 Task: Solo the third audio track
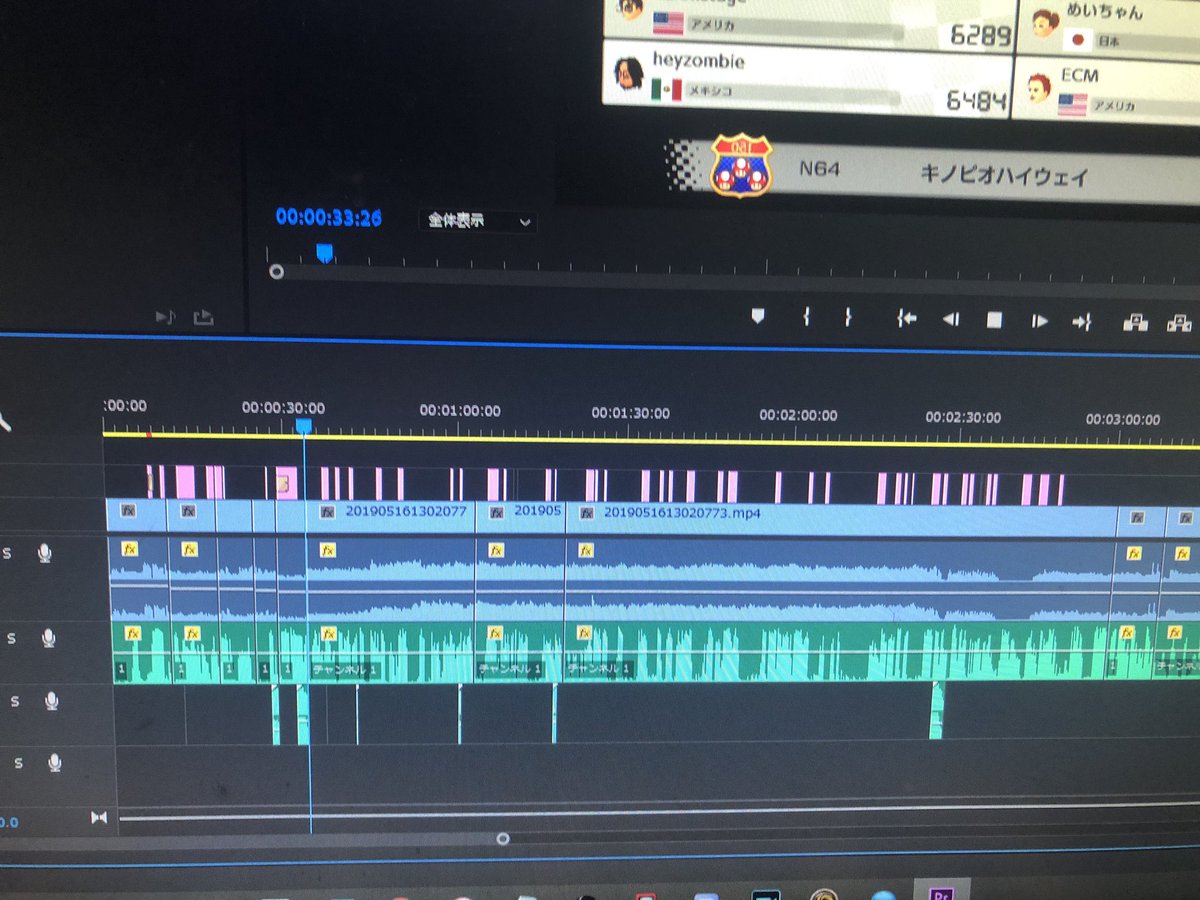coord(14,702)
